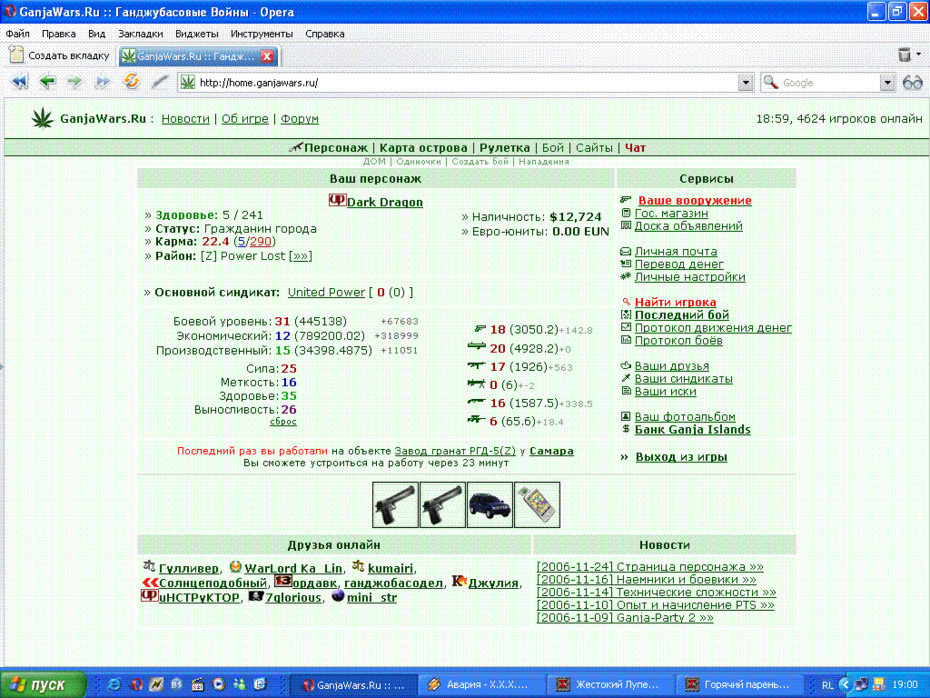Screen dimensions: 930x698
Task: Open Банк Ganja Islands link
Action: pos(693,429)
